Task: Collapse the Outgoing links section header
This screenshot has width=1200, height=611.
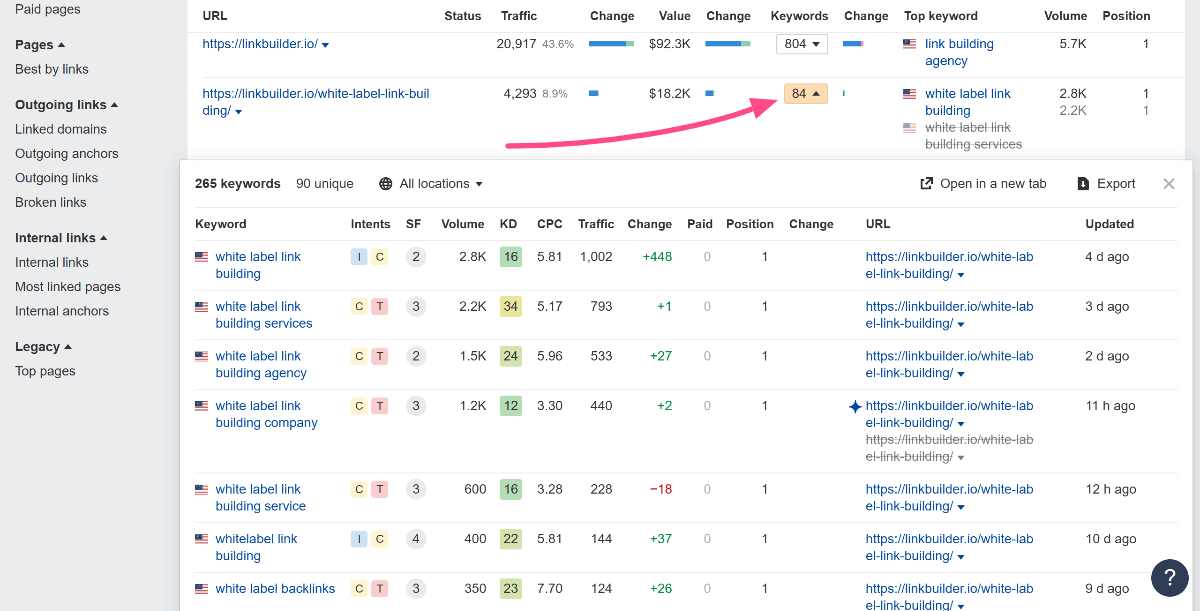Action: [66, 105]
